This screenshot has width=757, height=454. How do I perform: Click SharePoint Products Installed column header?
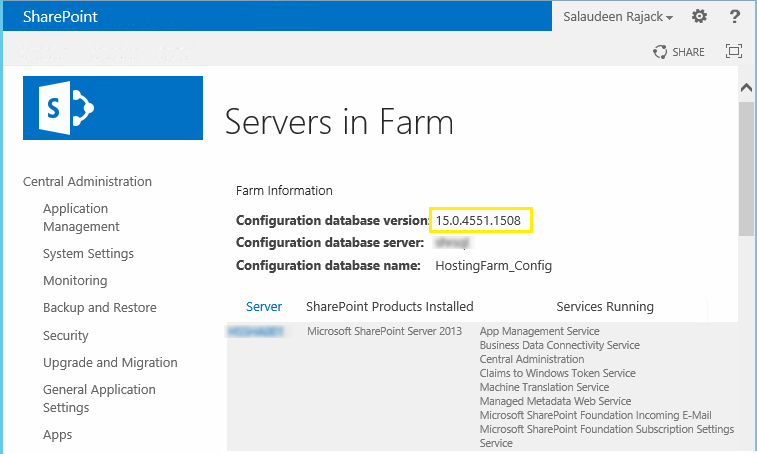390,307
